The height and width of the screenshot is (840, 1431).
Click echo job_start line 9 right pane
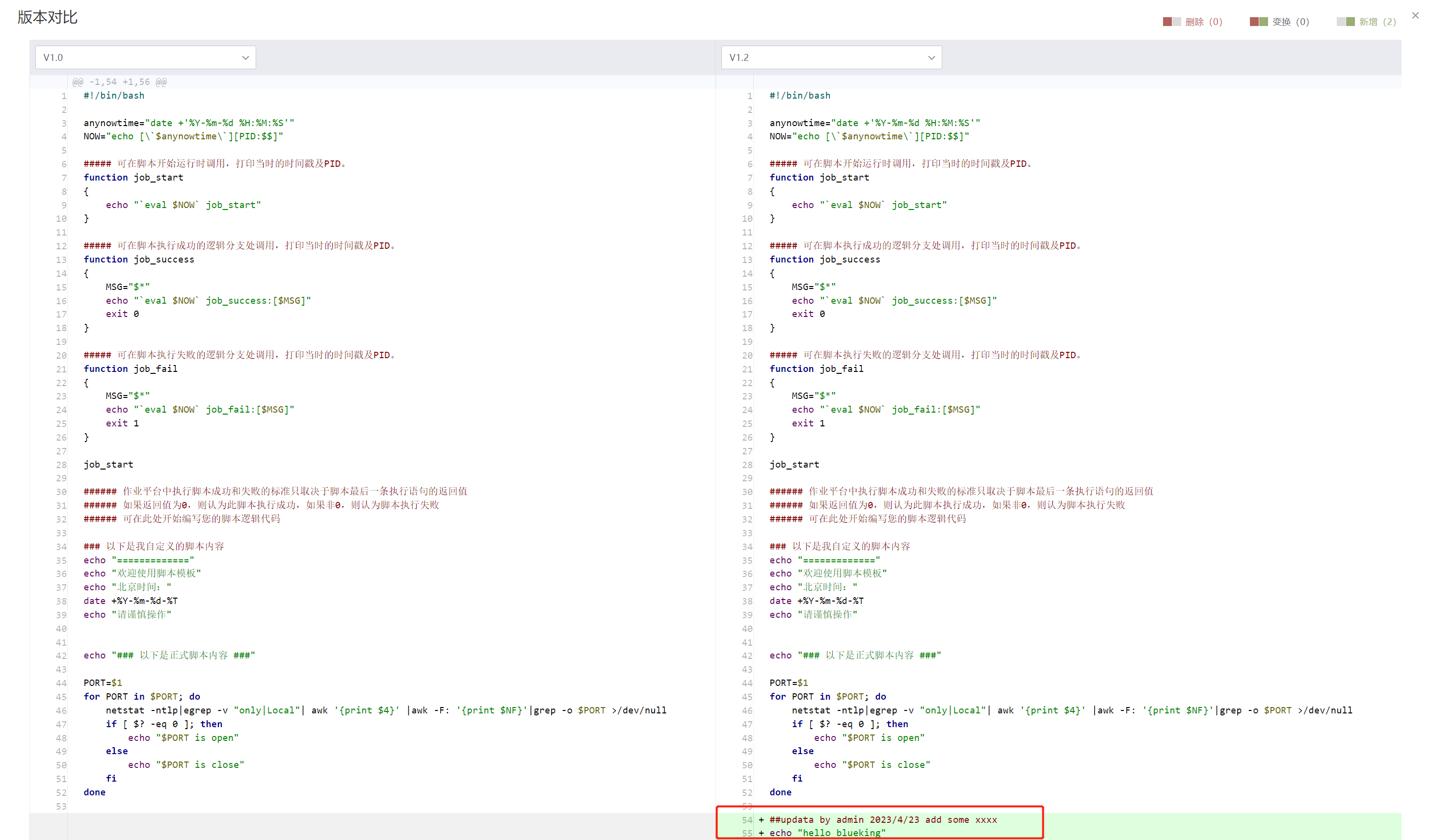869,205
